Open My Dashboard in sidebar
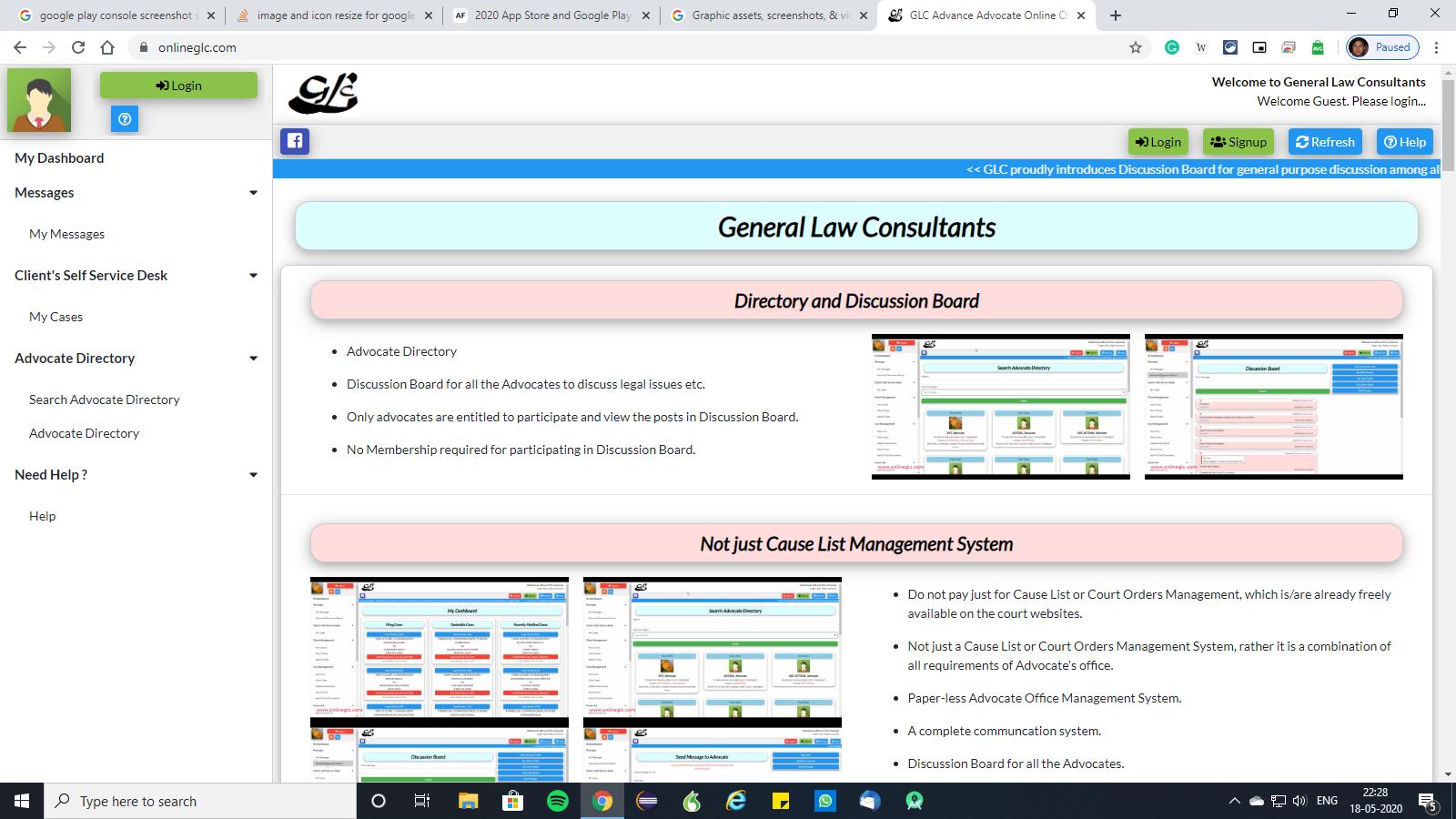1456x819 pixels. pyautogui.click(x=59, y=158)
